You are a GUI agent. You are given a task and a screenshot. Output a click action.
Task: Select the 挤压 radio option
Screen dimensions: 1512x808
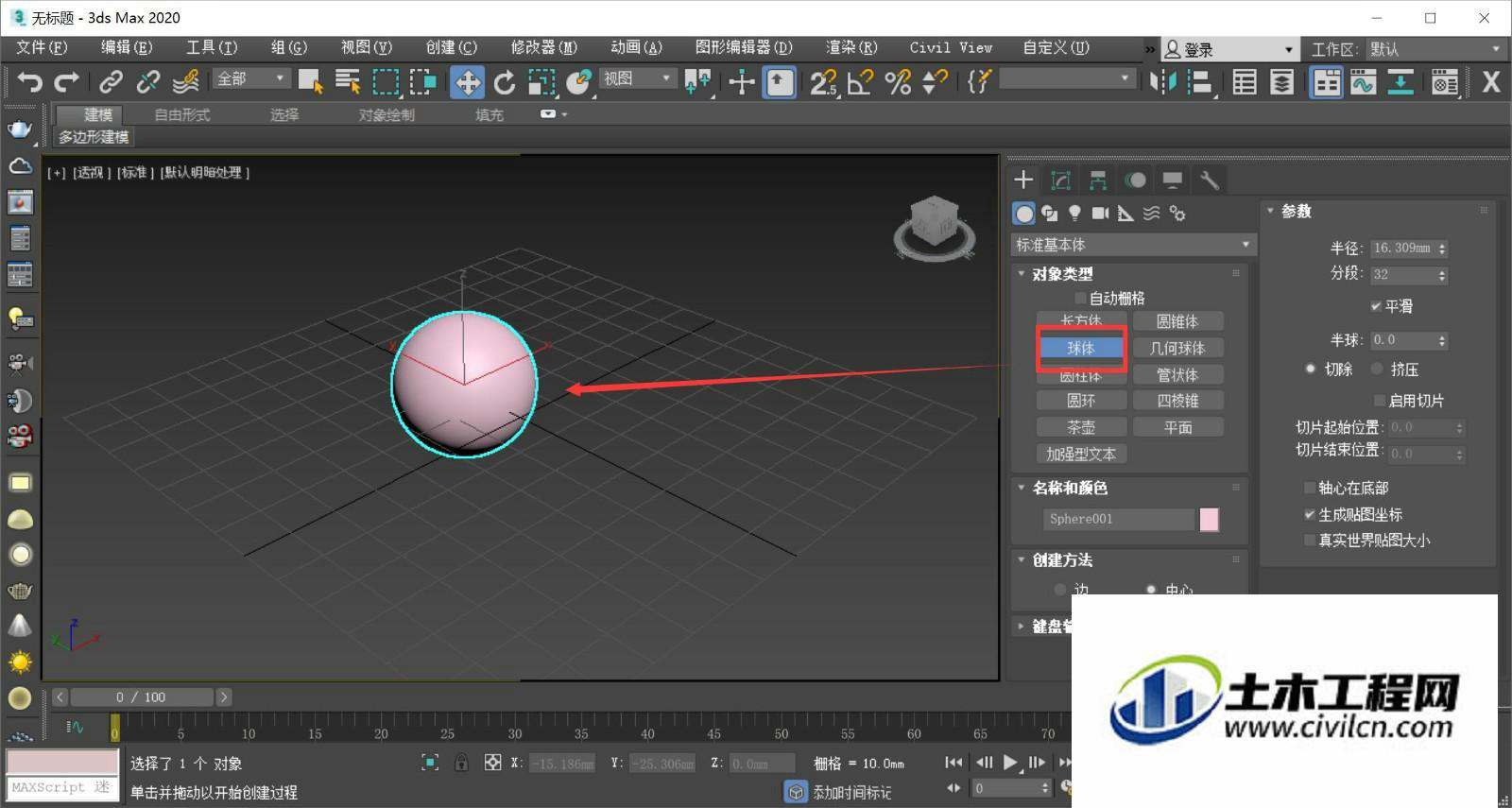tap(1377, 369)
